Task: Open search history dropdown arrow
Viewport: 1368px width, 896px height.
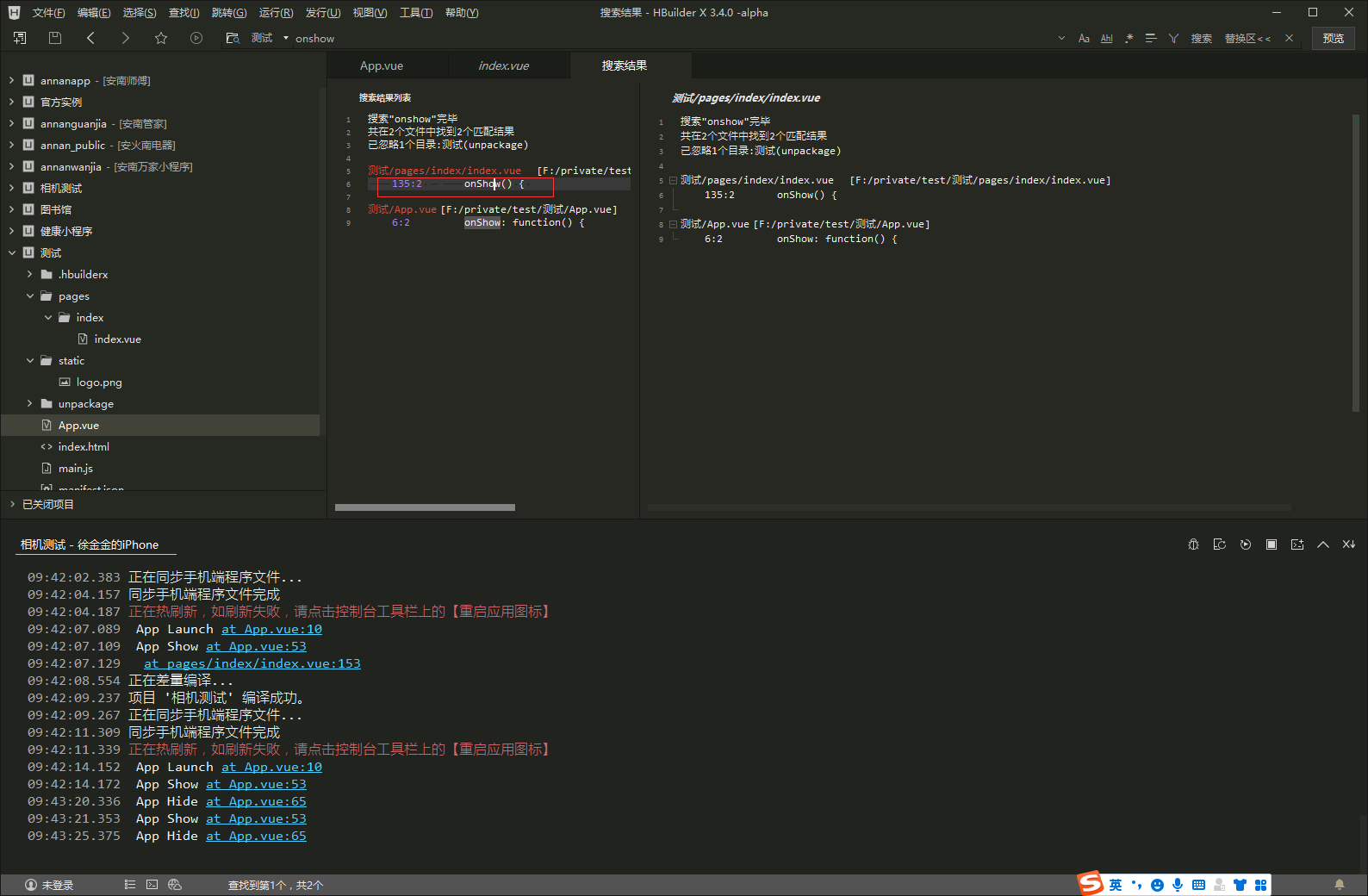Action: pos(1061,39)
